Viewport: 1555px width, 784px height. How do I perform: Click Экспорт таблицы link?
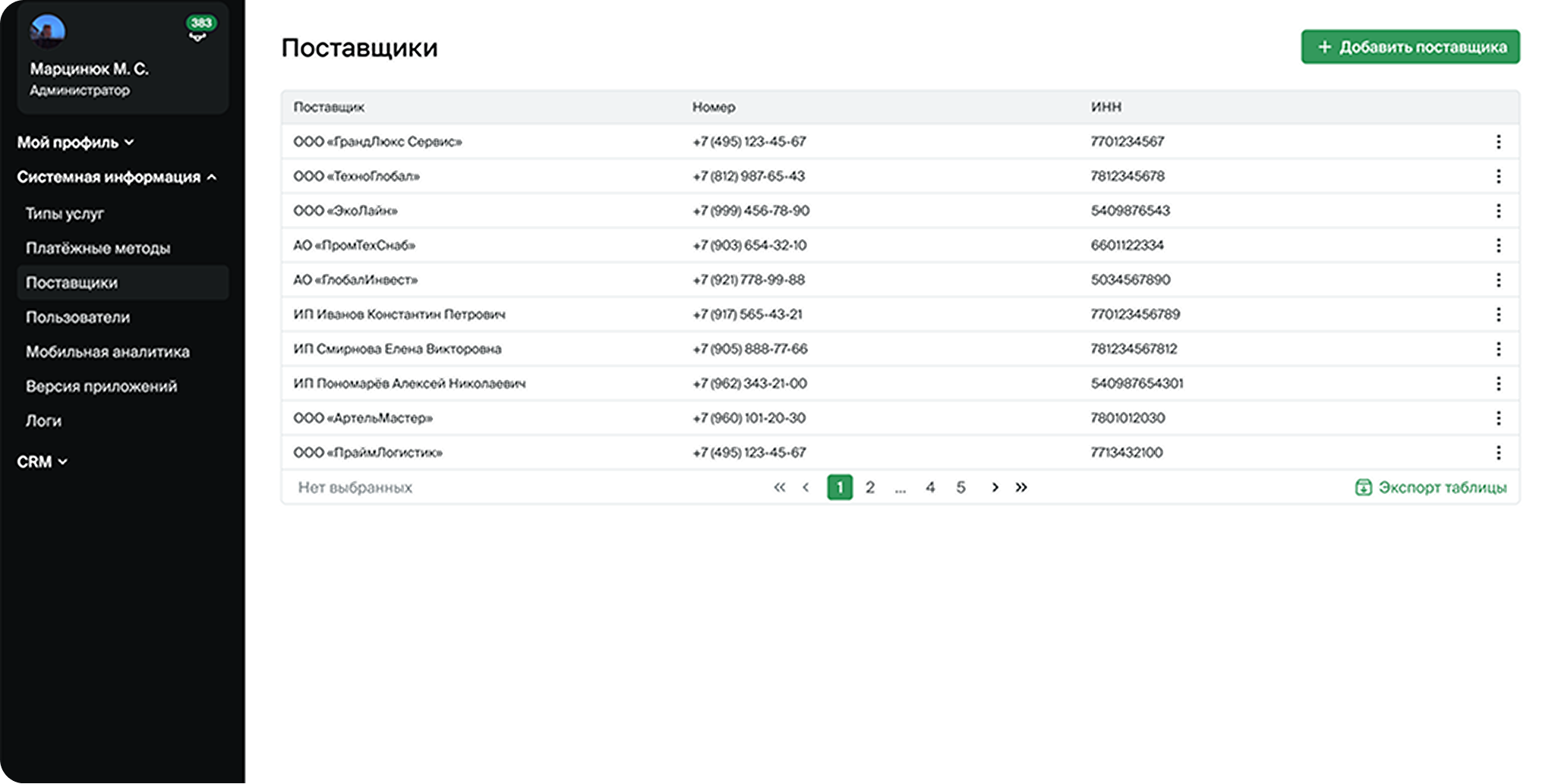click(1430, 487)
